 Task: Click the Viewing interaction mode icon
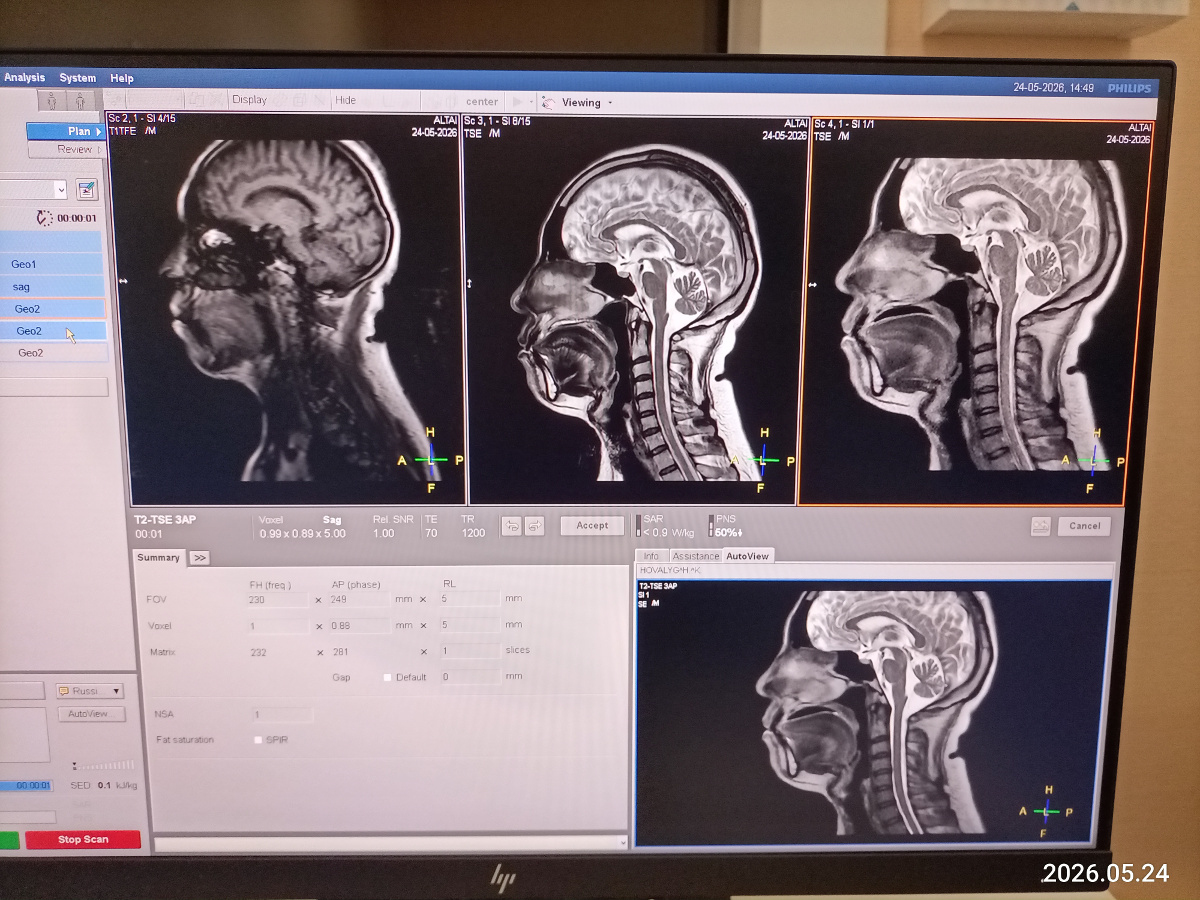548,102
